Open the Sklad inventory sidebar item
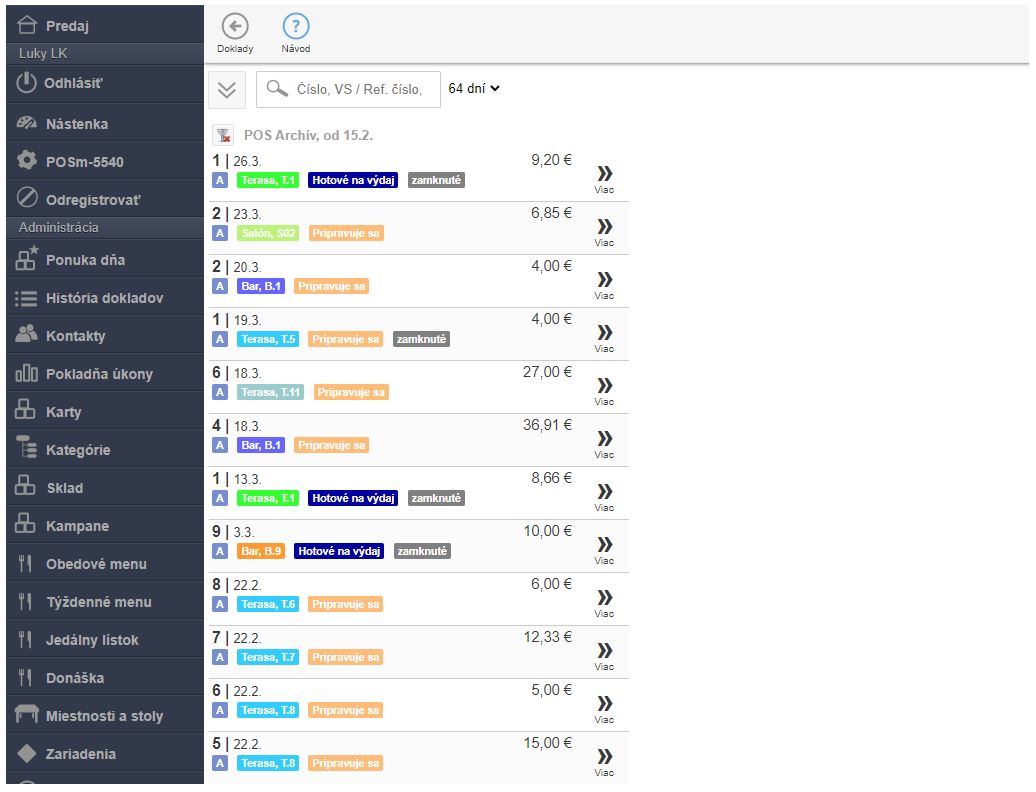The width and height of the screenshot is (1036, 792). [64, 488]
